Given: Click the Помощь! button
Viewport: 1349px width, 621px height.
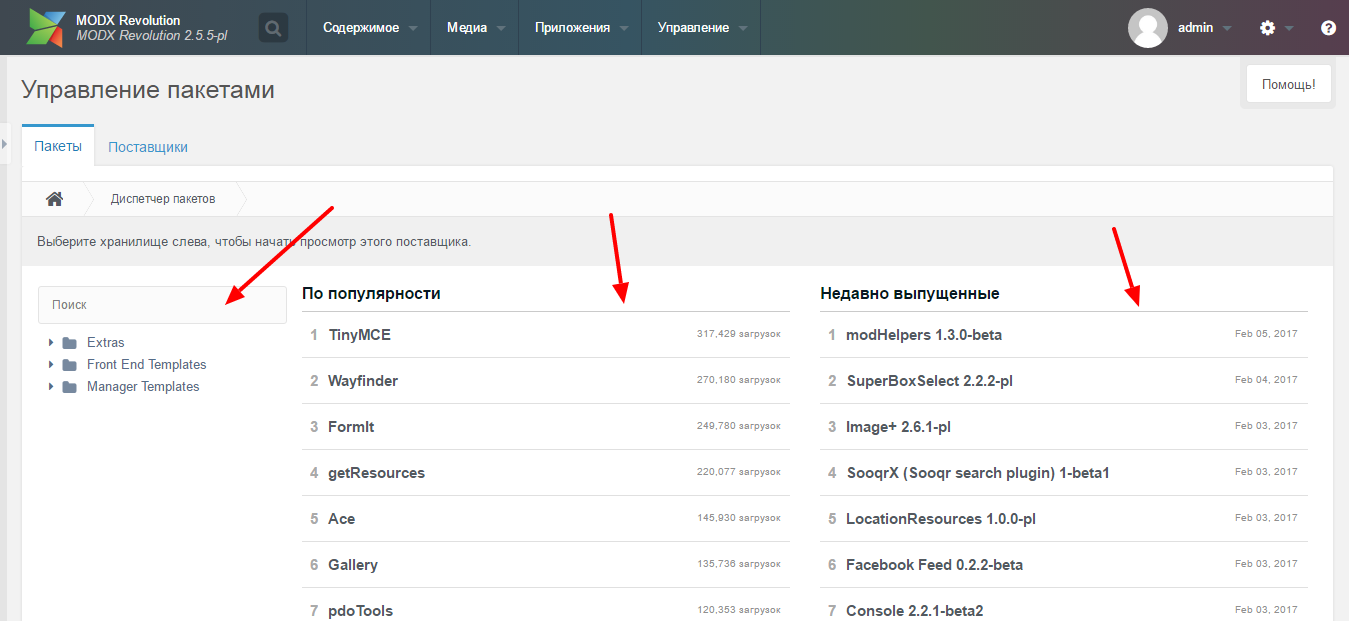Looking at the screenshot, I should pos(1288,85).
